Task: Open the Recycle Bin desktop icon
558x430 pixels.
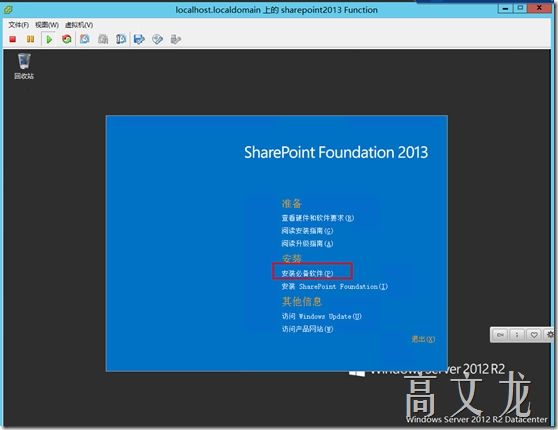Action: coord(24,66)
